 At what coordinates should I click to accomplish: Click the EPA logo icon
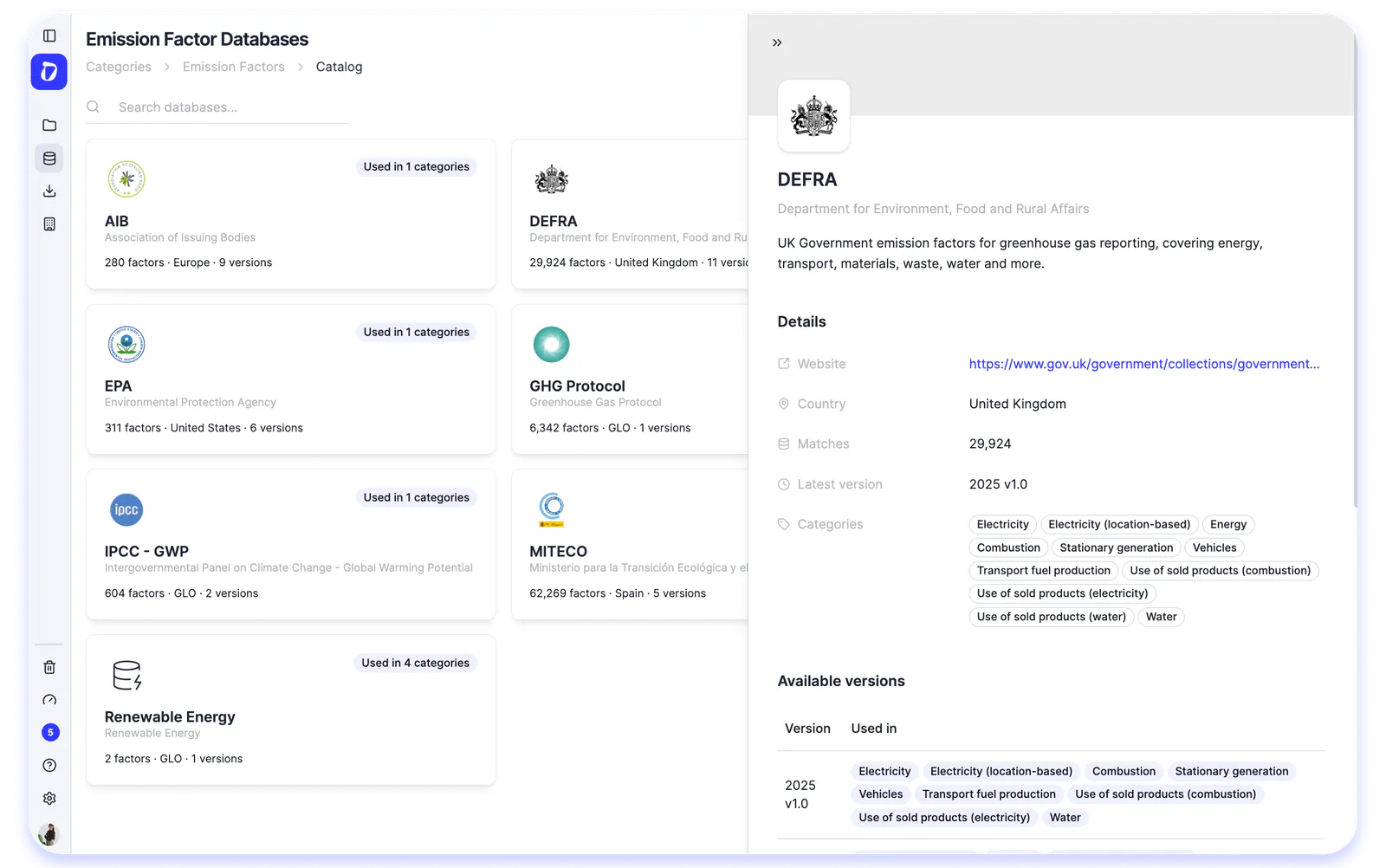tap(126, 345)
